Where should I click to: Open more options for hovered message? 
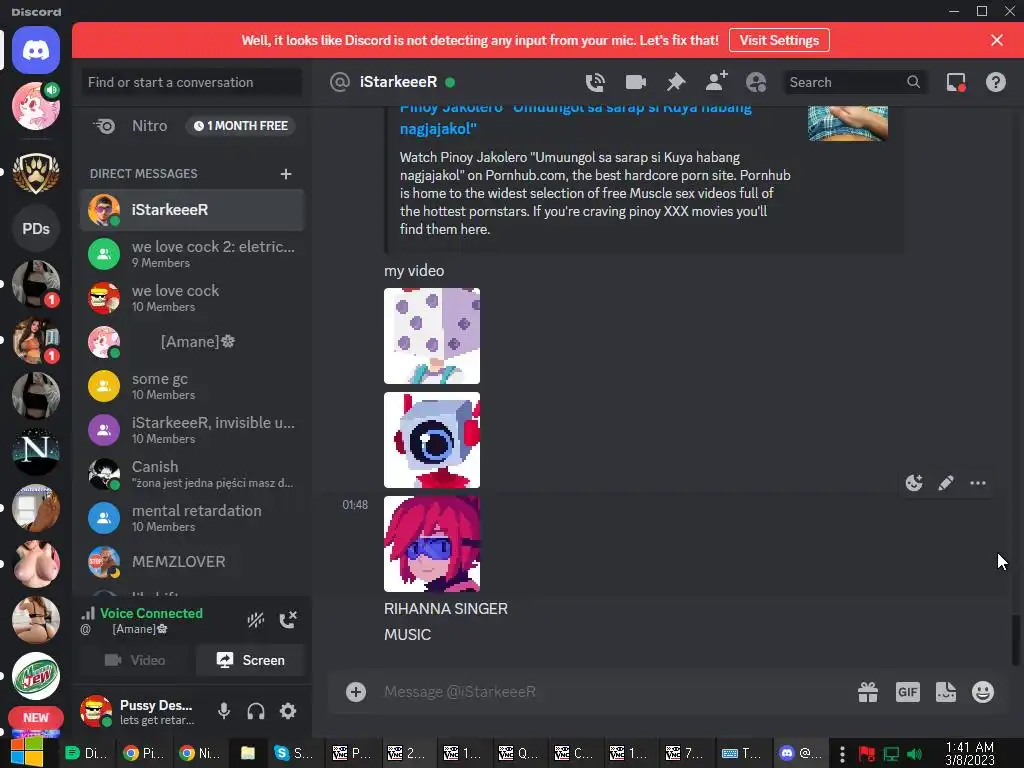pyautogui.click(x=978, y=483)
